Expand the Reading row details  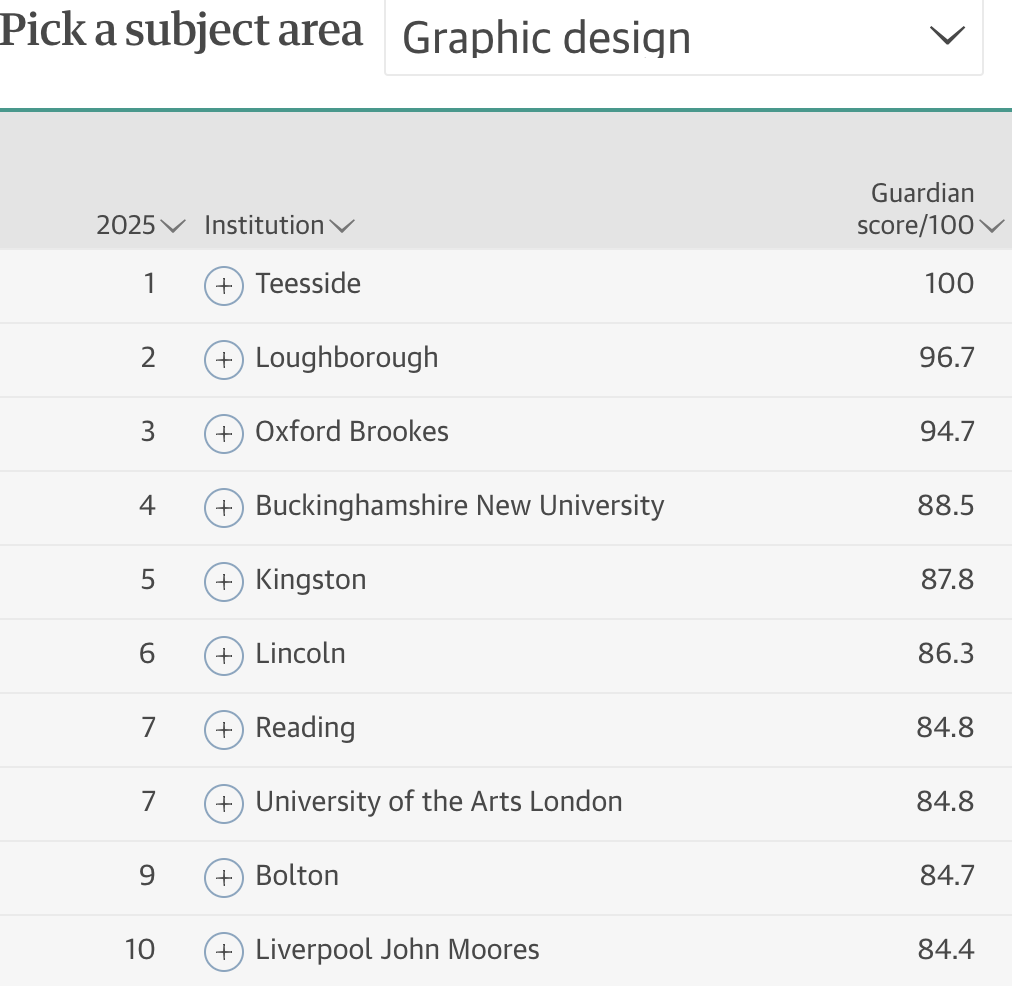223,730
